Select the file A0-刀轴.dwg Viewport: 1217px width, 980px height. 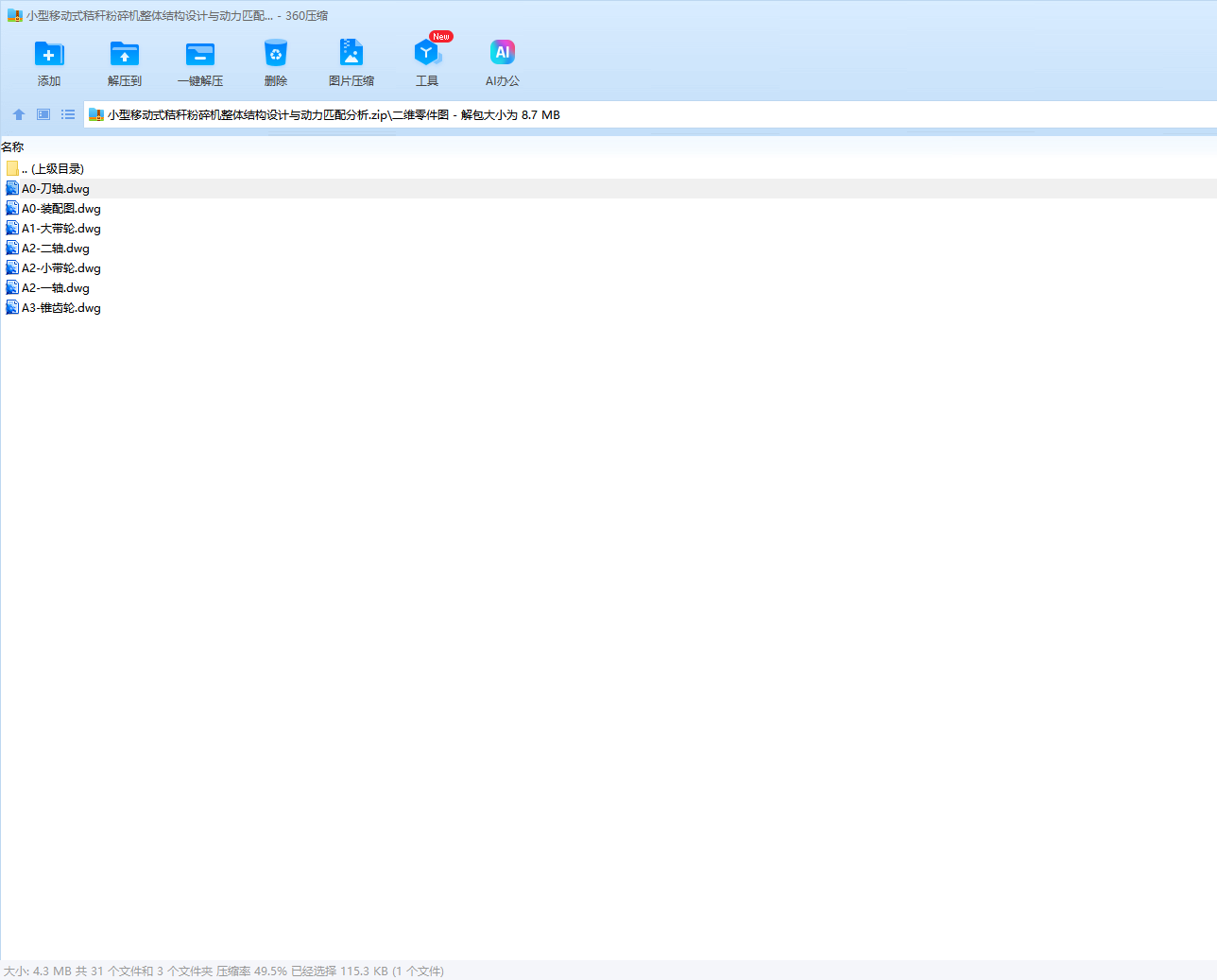point(608,189)
